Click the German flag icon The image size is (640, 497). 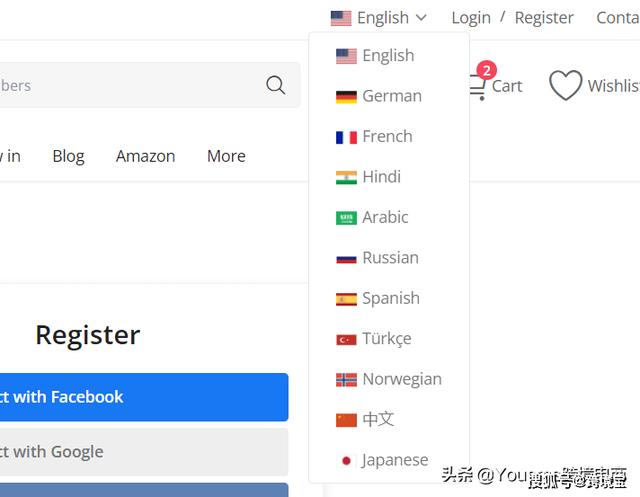tap(346, 97)
